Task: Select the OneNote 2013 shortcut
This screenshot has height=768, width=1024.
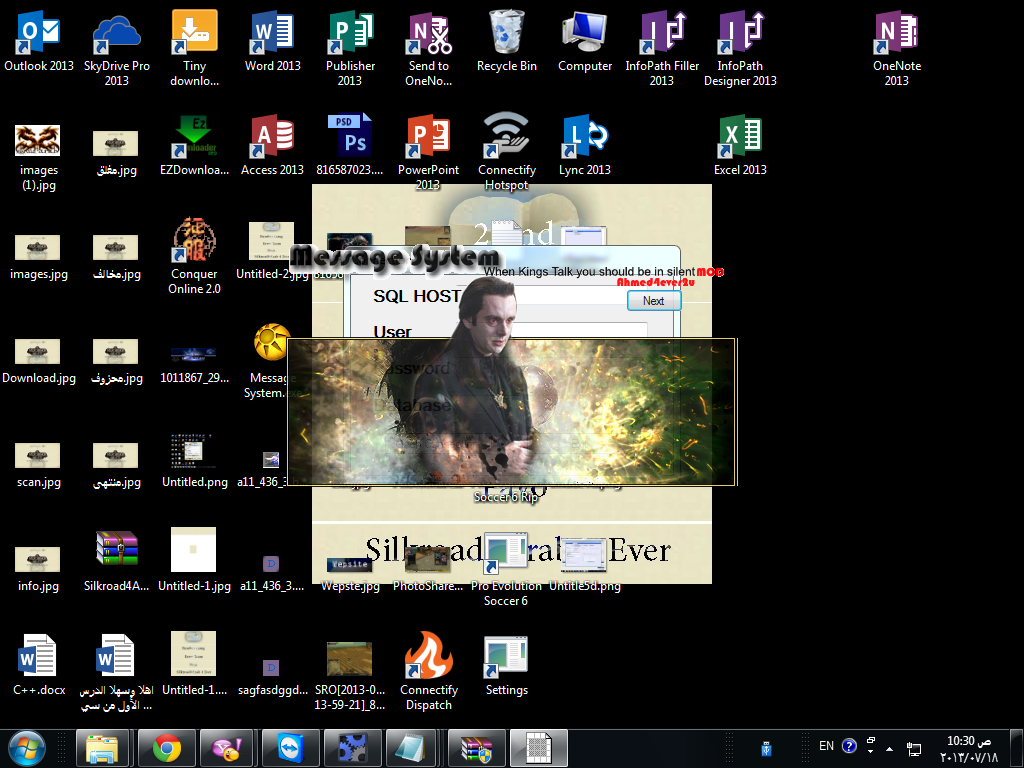Action: tap(897, 32)
